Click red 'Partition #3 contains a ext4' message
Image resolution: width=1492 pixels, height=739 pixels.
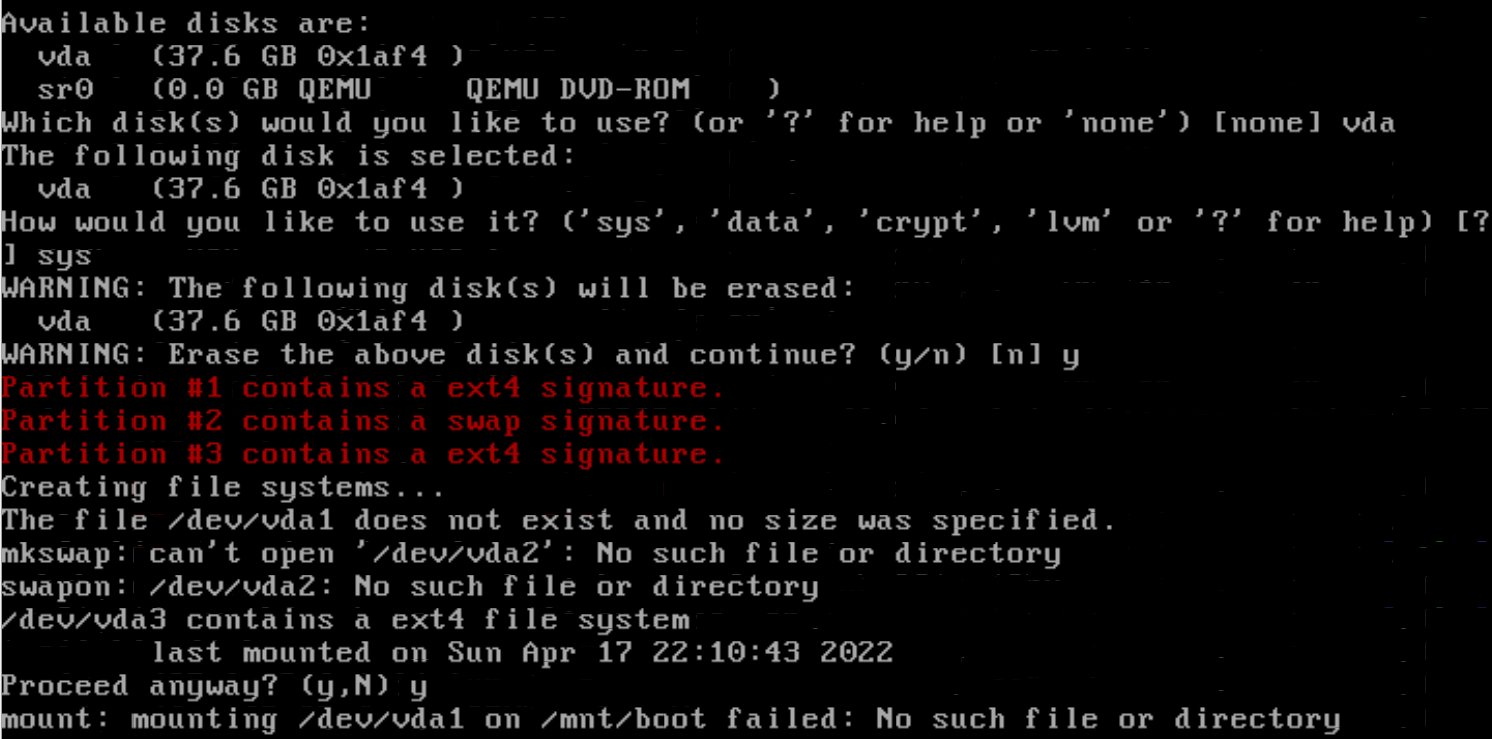click(x=363, y=454)
